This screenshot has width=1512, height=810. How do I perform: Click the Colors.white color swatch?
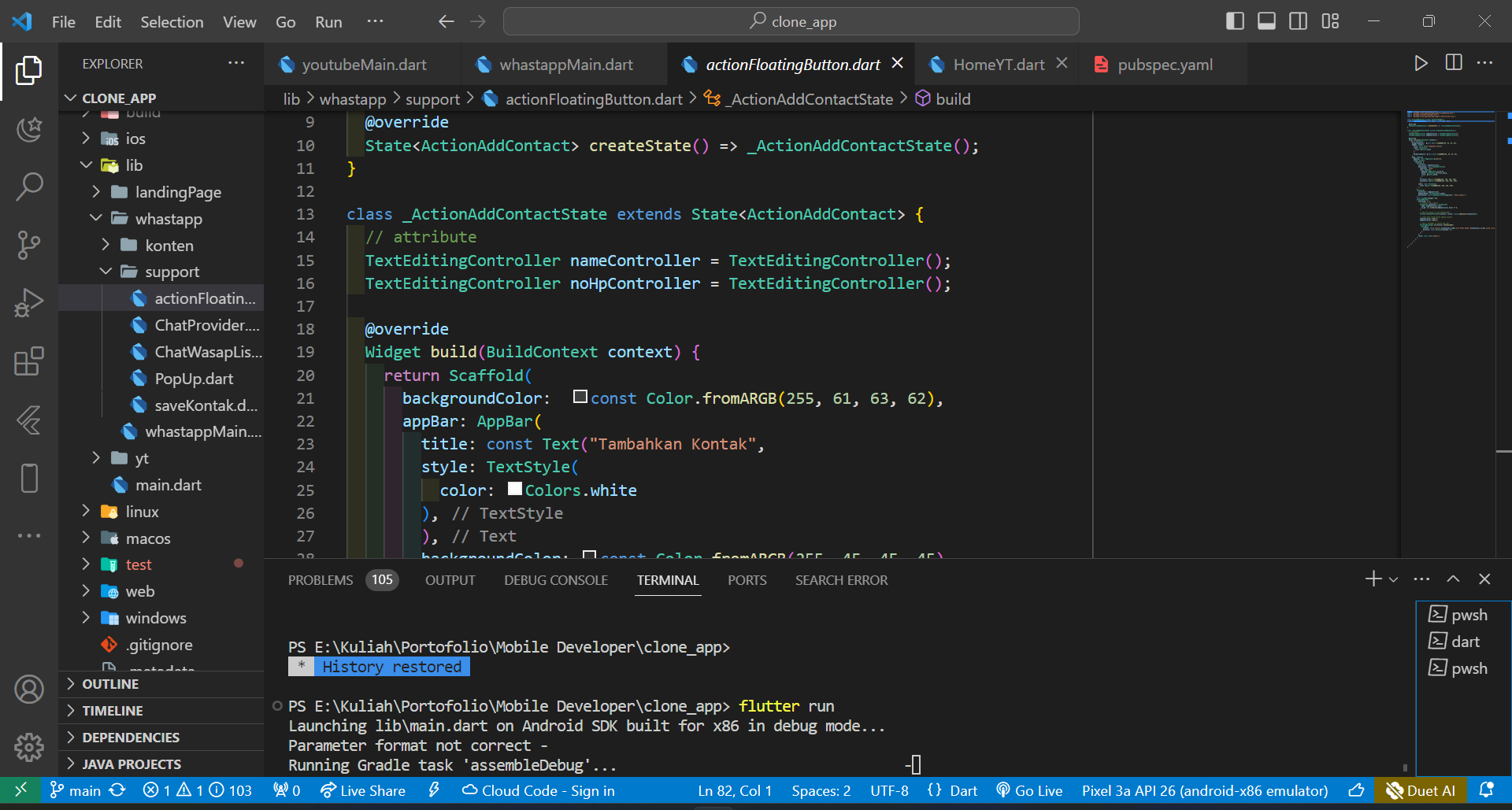pyautogui.click(x=515, y=489)
